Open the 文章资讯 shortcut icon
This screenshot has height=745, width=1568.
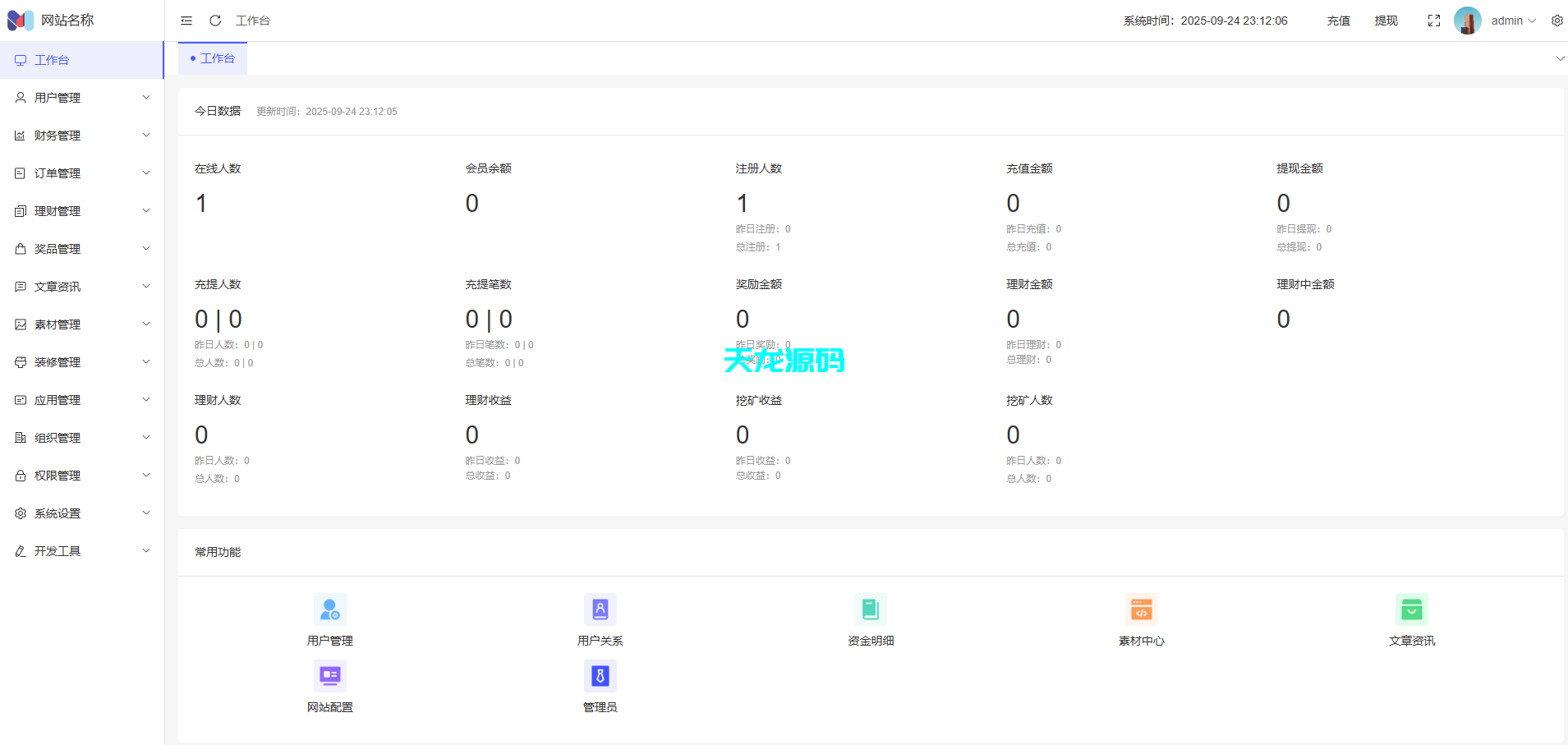tap(1412, 609)
